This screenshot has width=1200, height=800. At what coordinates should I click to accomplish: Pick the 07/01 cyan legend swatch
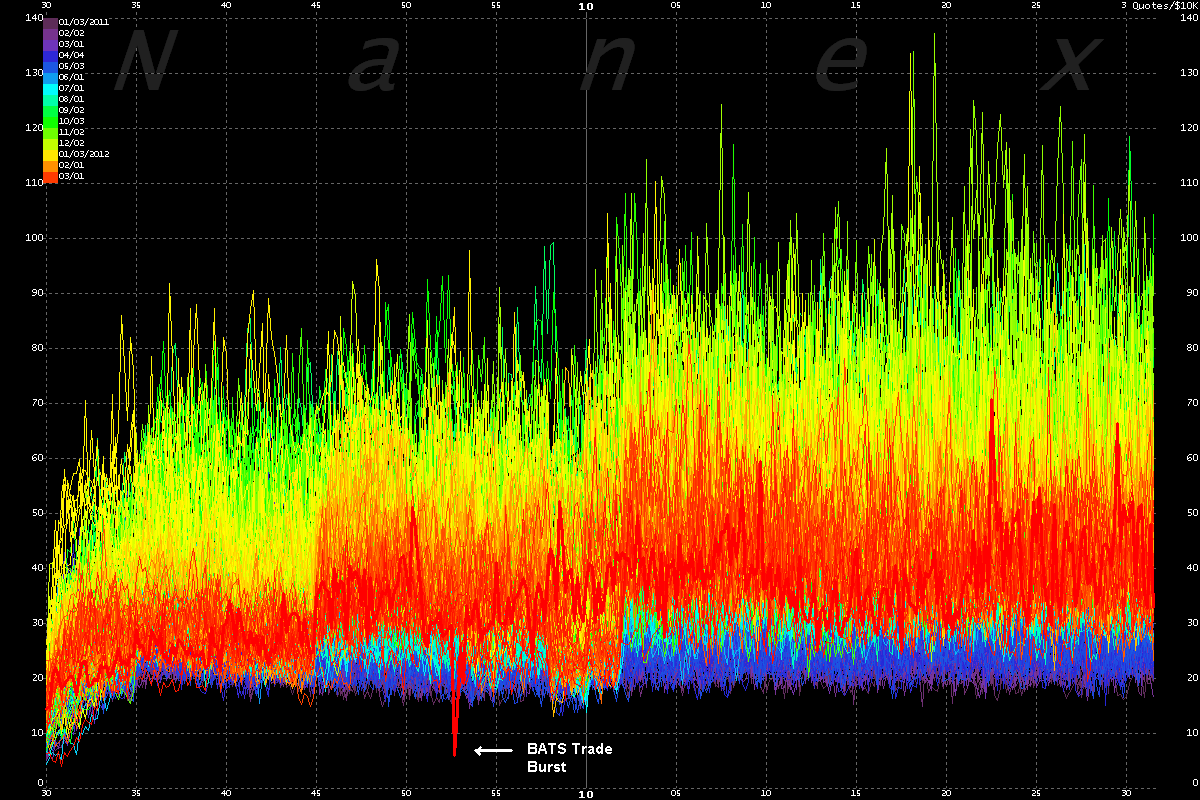[x=51, y=88]
